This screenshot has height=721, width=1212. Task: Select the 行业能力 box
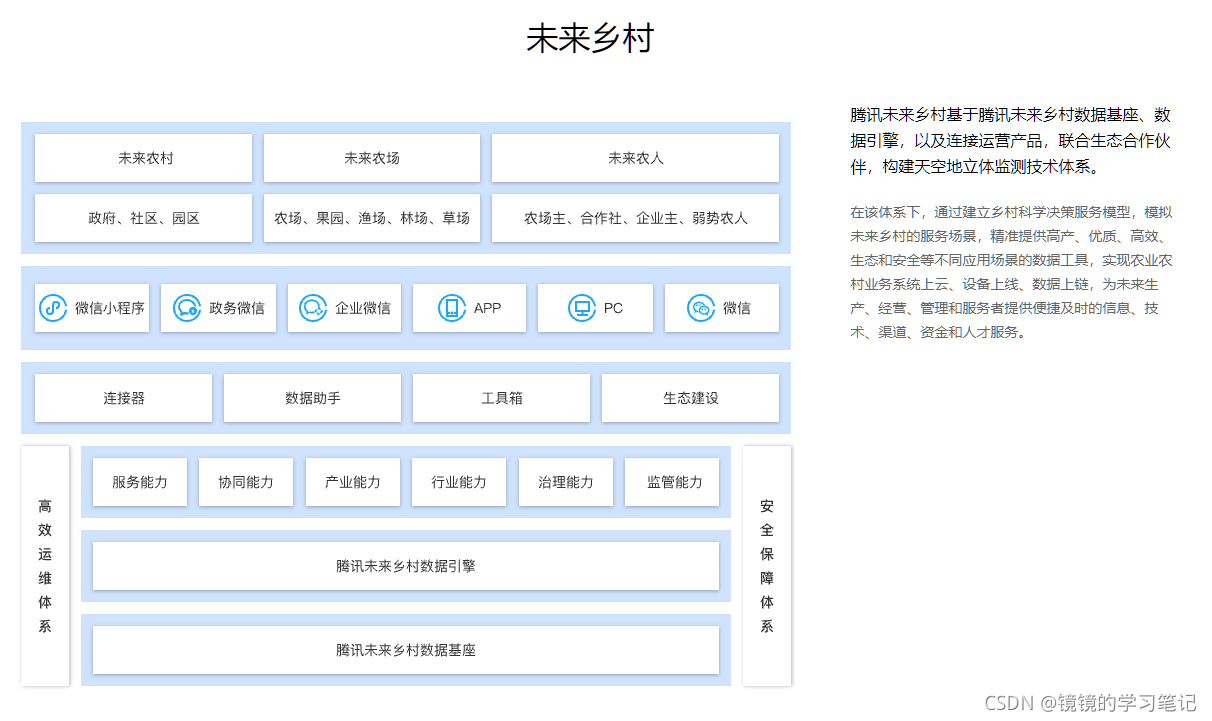pyautogui.click(x=459, y=482)
